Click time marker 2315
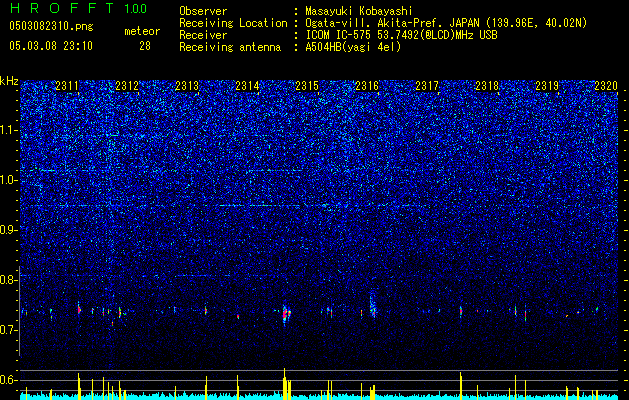The image size is (629, 400). [x=307, y=86]
